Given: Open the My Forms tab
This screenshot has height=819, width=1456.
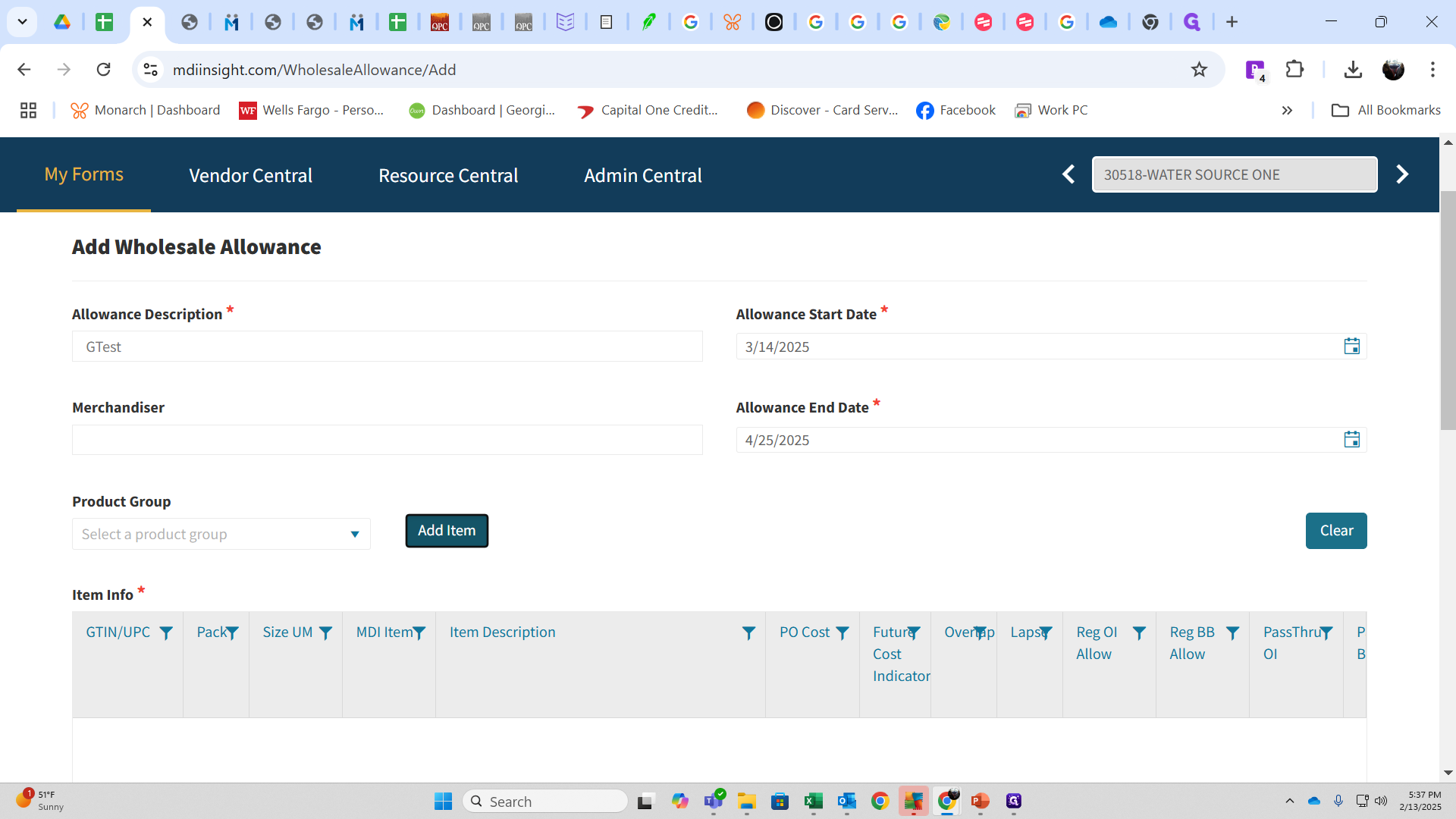Looking at the screenshot, I should click(x=83, y=174).
